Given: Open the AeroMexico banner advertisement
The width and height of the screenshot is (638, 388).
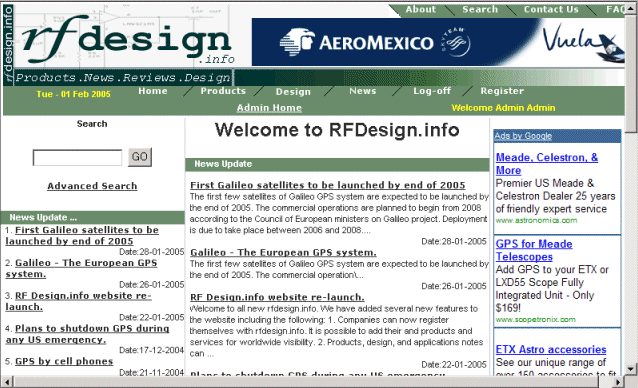Looking at the screenshot, I should (438, 42).
